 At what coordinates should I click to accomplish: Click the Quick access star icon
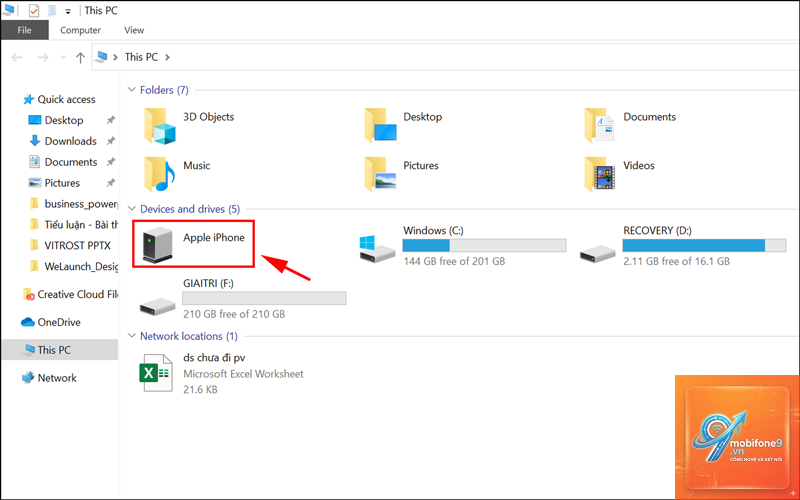coord(29,99)
